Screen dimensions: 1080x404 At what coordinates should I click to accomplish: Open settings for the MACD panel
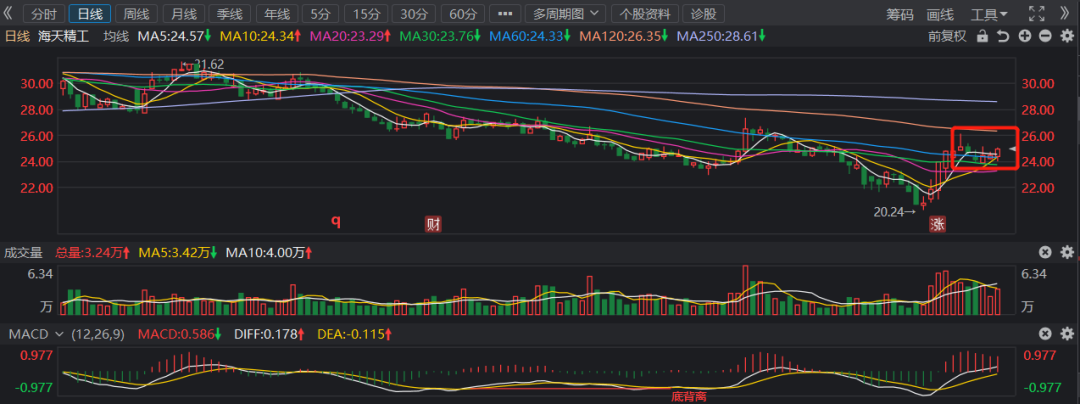[x=1066, y=333]
